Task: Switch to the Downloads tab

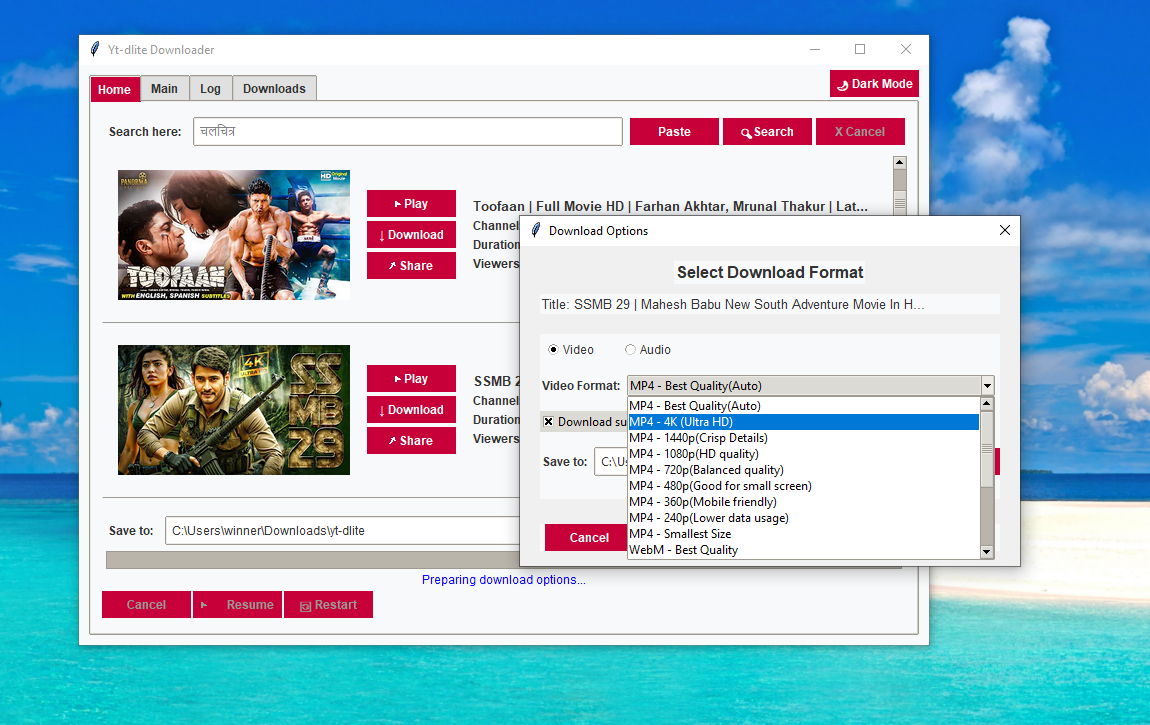Action: tap(274, 89)
